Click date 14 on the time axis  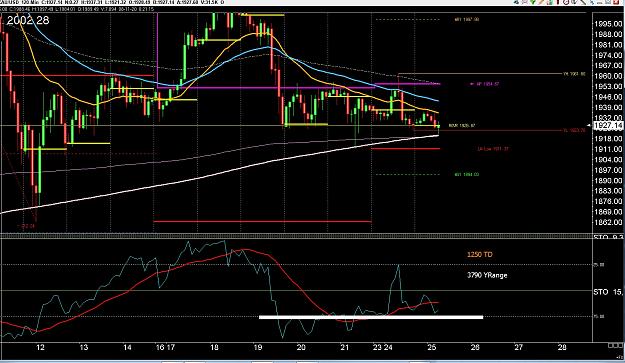click(x=127, y=347)
